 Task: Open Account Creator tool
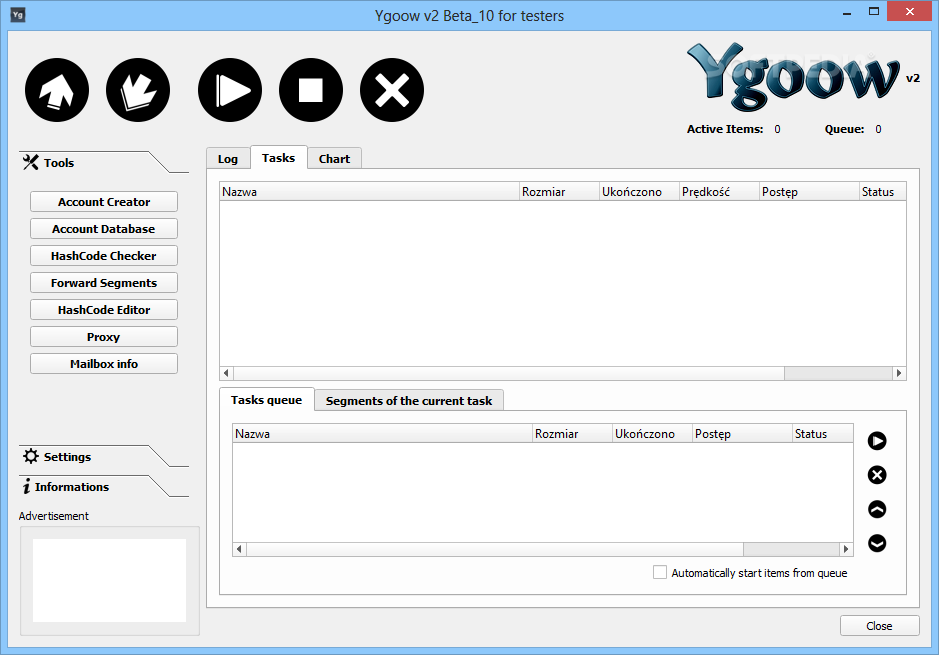click(104, 202)
